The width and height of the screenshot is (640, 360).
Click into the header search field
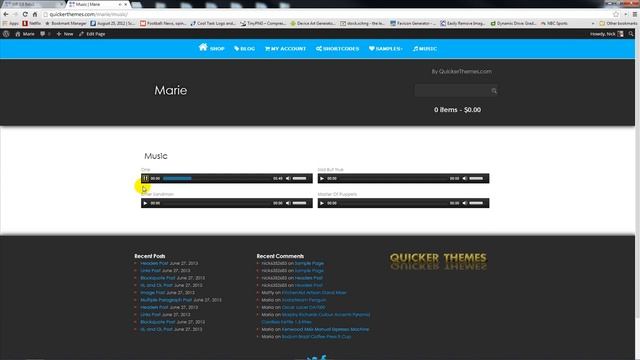point(452,91)
